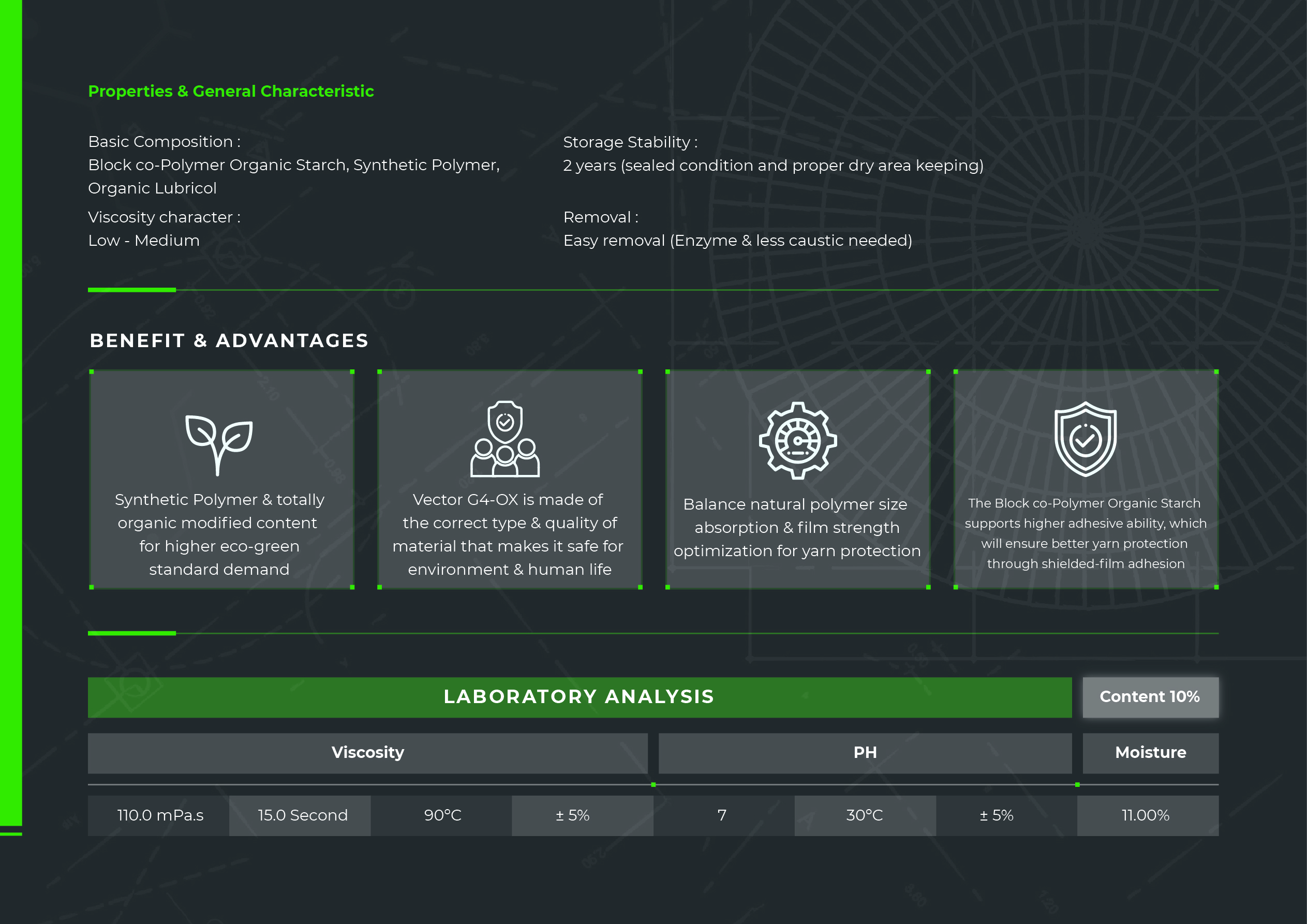1307x924 pixels.
Task: Click the 90°C cell
Action: coord(441,816)
